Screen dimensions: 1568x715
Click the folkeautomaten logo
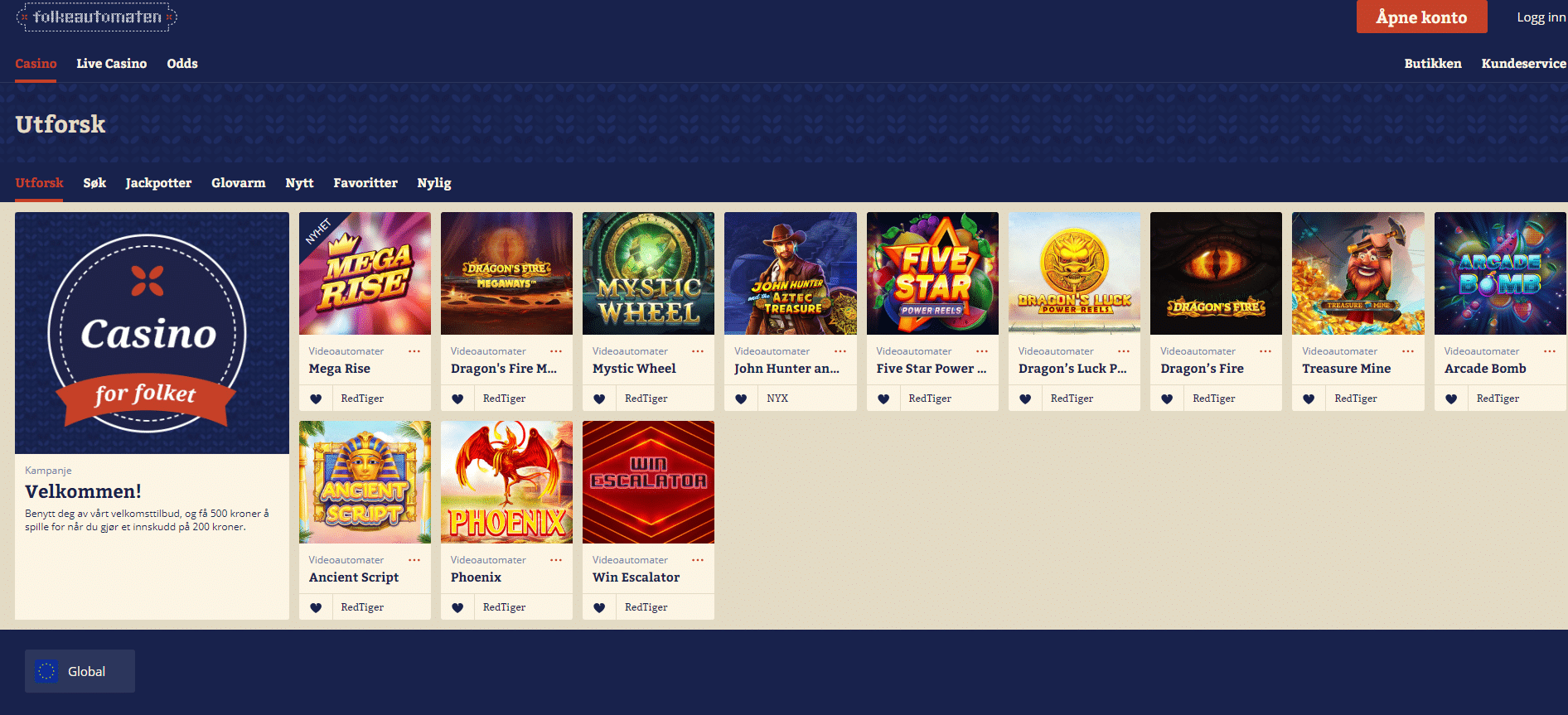pyautogui.click(x=97, y=17)
